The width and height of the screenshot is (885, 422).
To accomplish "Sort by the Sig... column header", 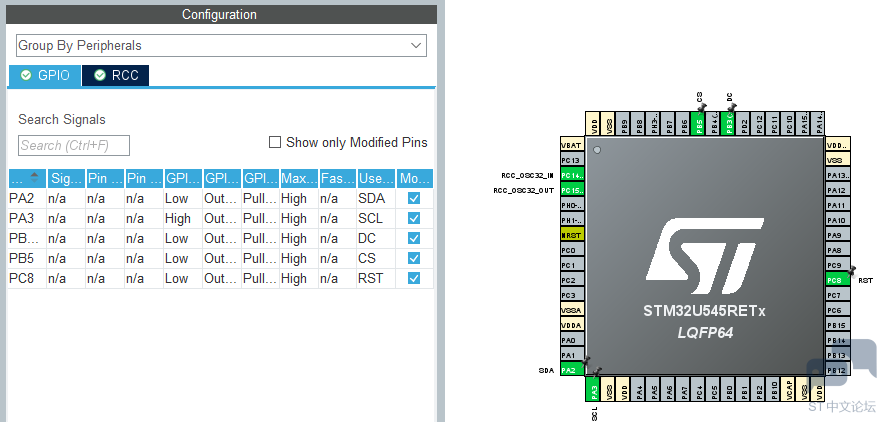I will [66, 179].
